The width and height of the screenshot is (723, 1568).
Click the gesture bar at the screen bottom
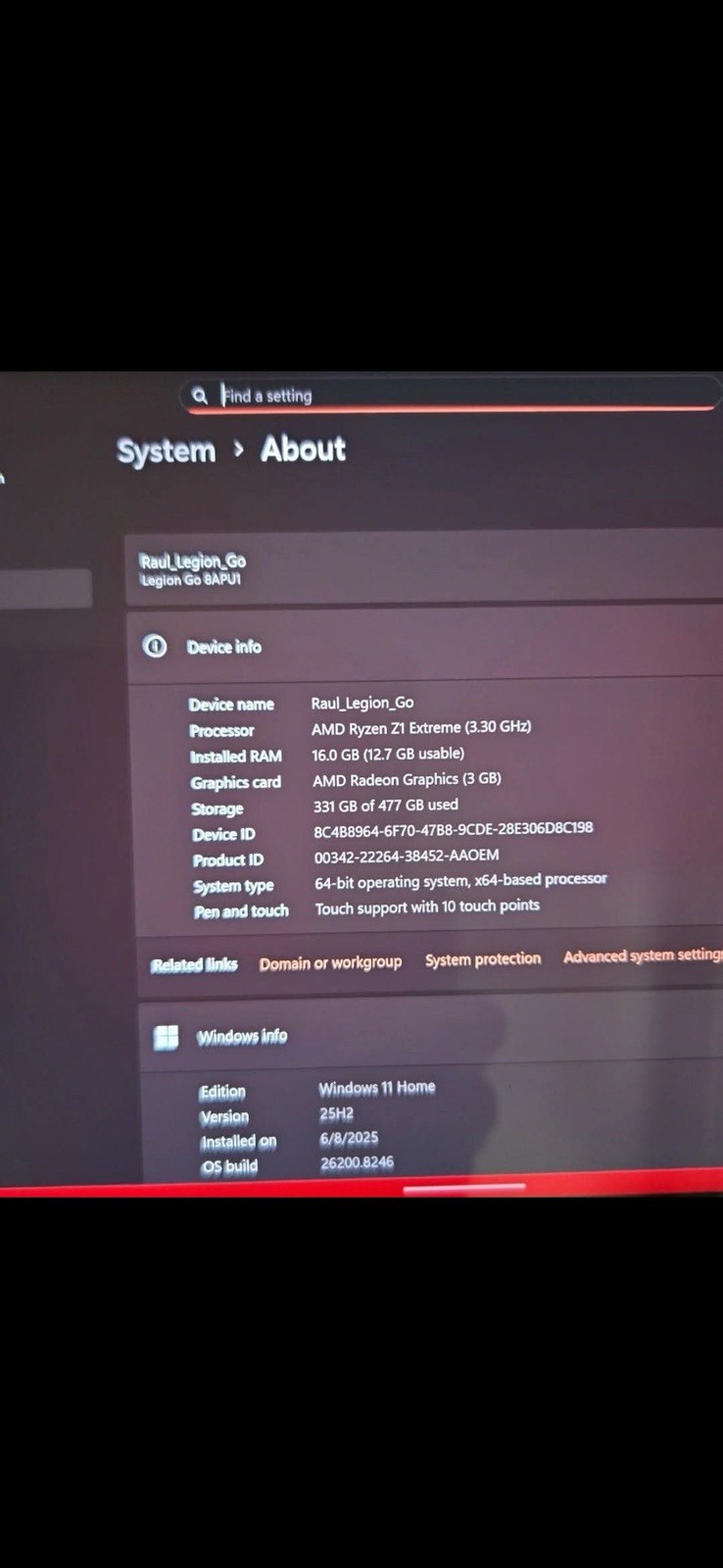tap(464, 1188)
